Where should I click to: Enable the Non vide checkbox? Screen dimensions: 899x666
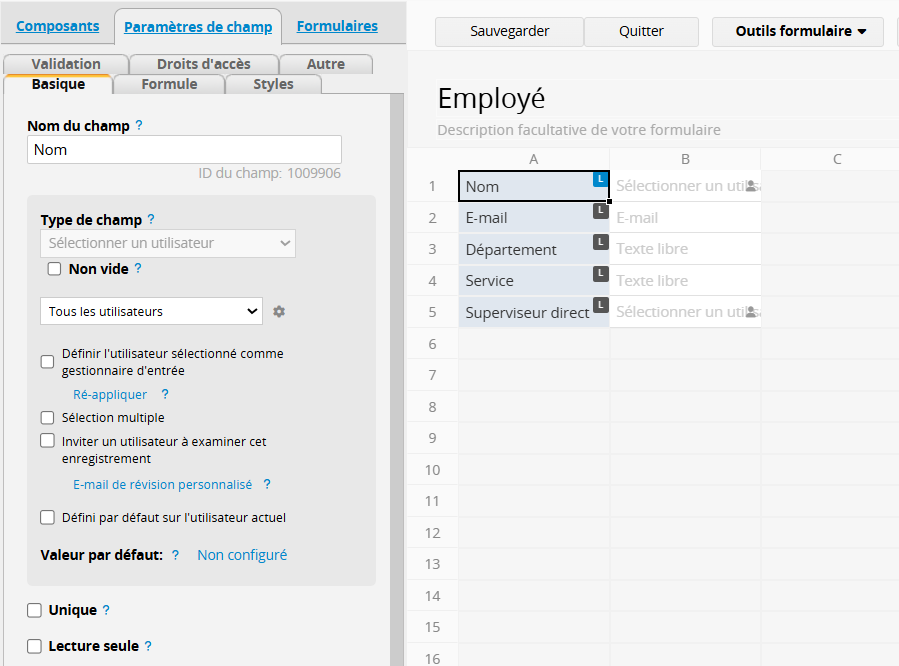pos(55,269)
